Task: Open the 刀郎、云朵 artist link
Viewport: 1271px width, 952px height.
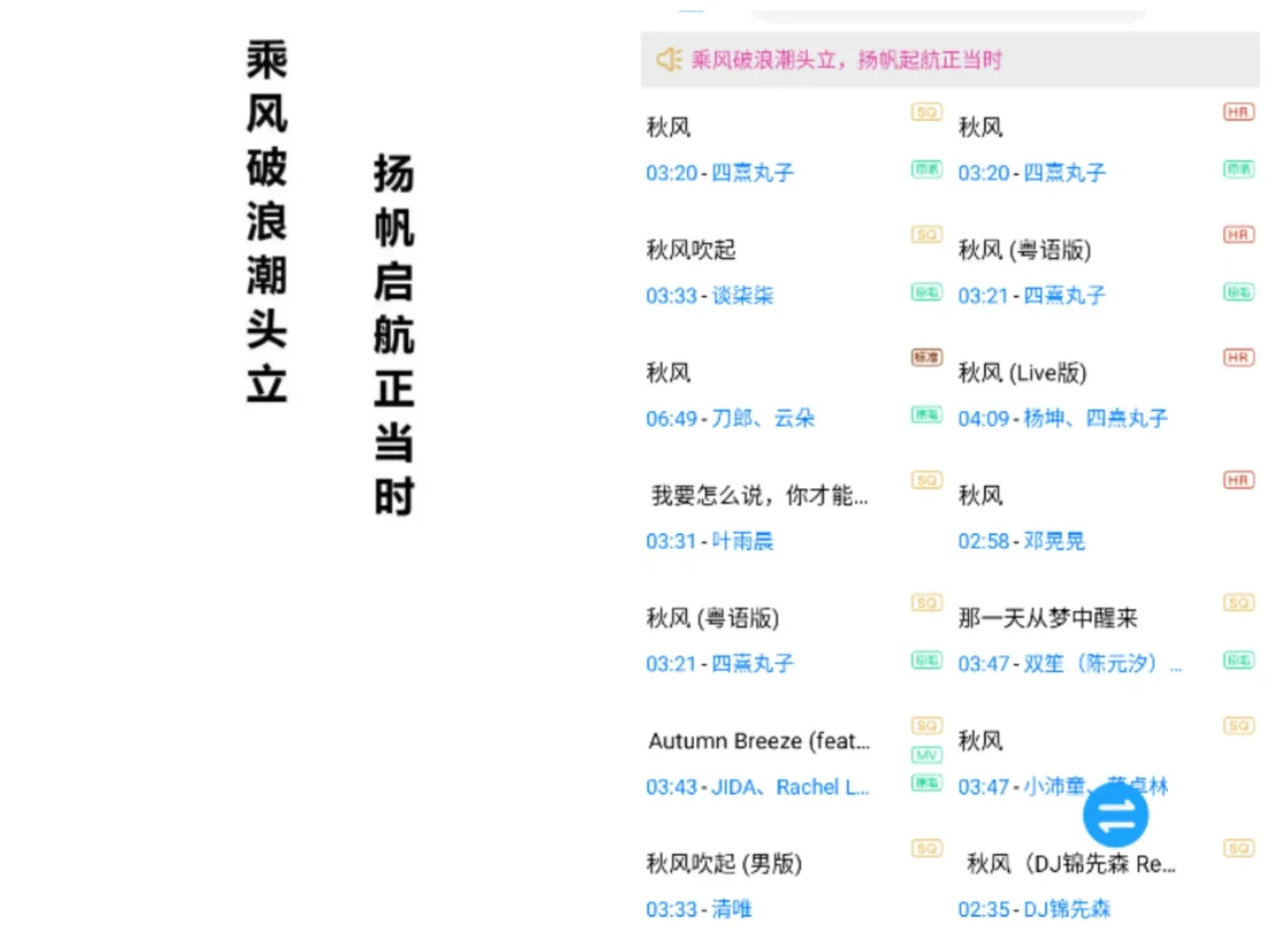Action: point(764,418)
